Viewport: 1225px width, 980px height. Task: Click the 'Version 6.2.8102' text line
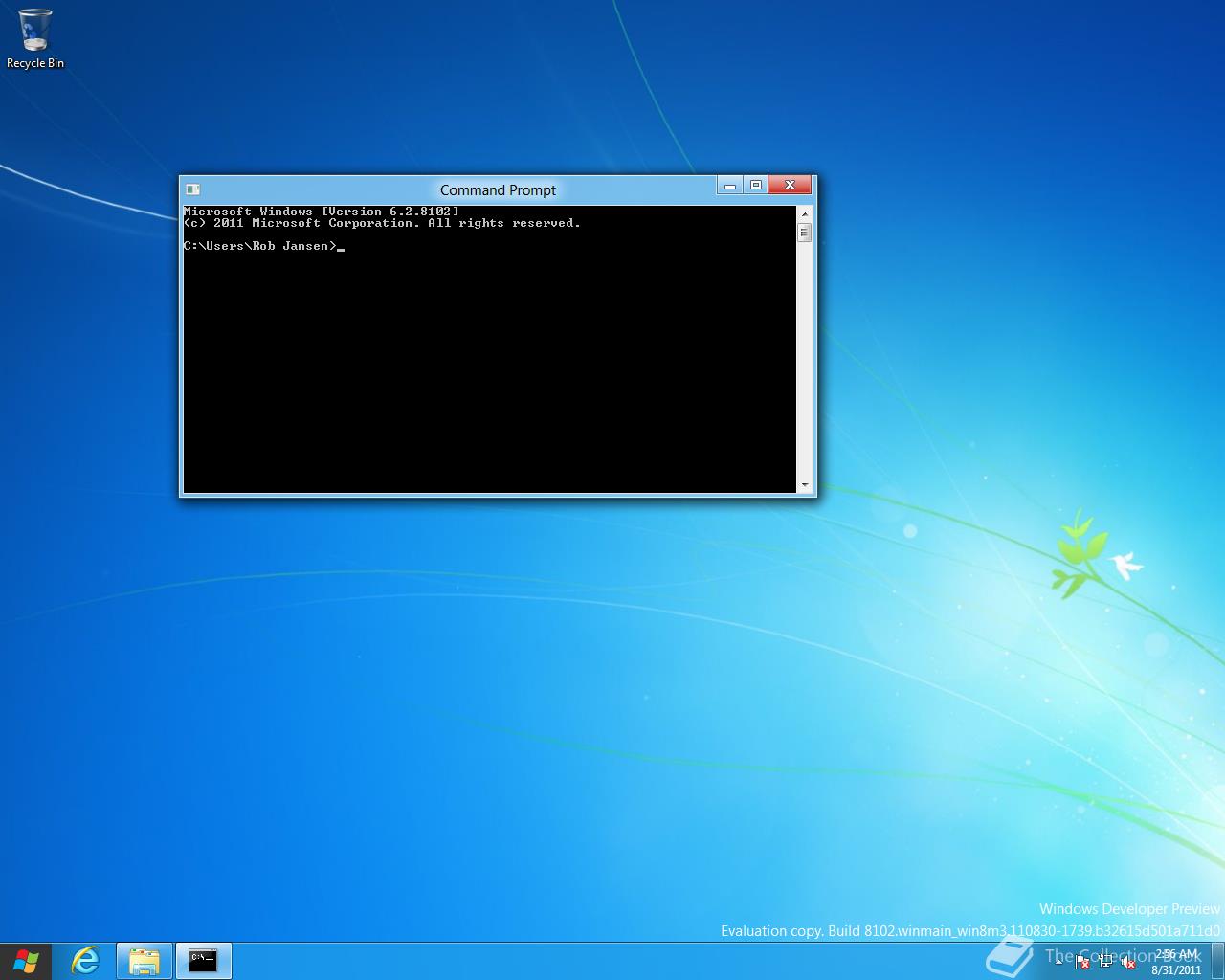click(x=322, y=212)
